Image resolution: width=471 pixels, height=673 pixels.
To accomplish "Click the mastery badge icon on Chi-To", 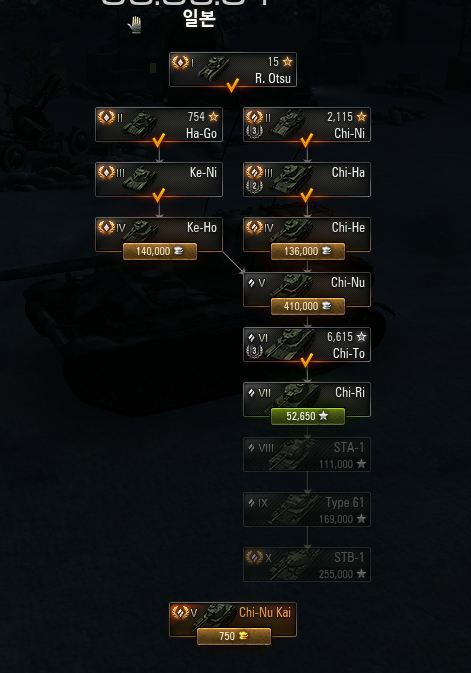I will coord(254,351).
